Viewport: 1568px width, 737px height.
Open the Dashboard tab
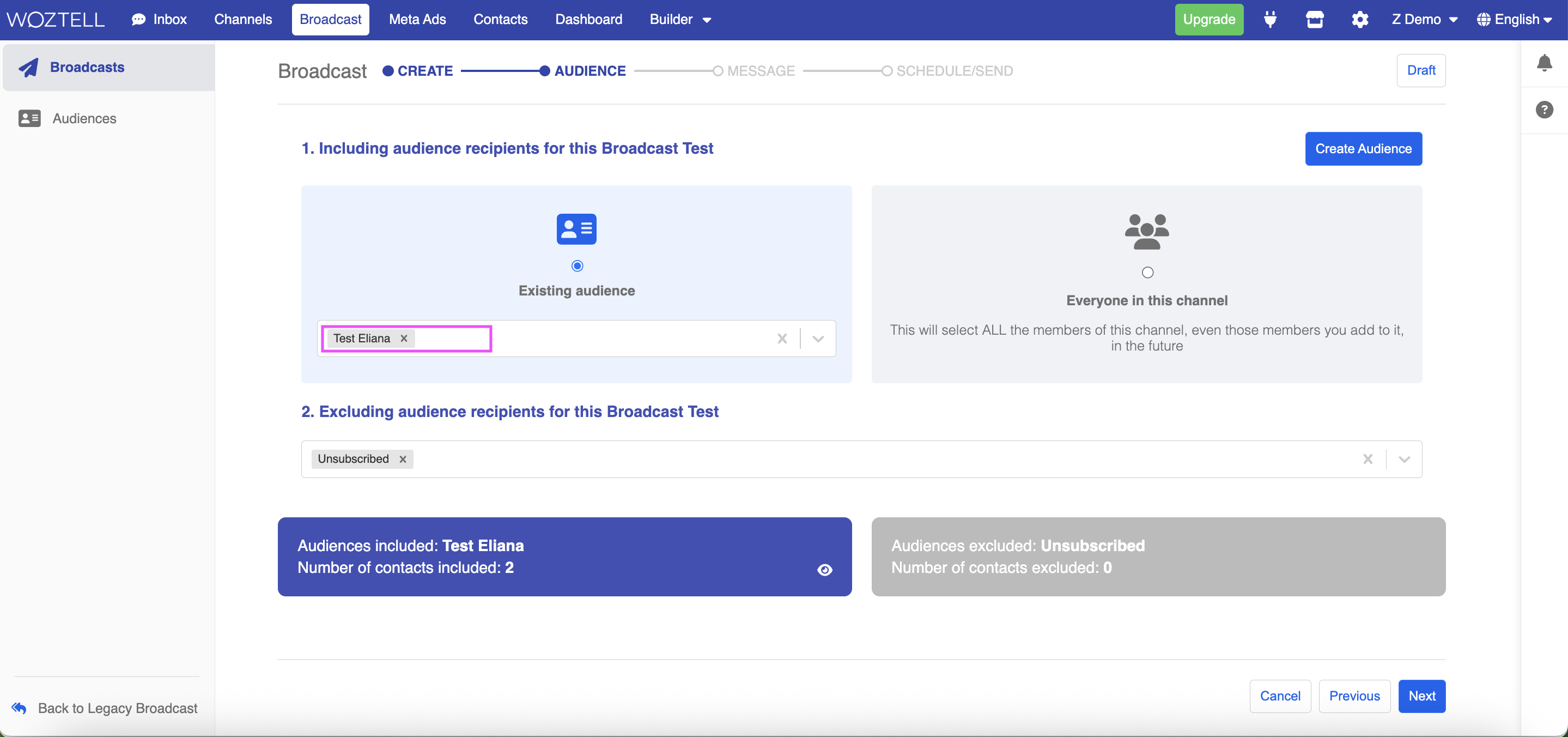588,20
